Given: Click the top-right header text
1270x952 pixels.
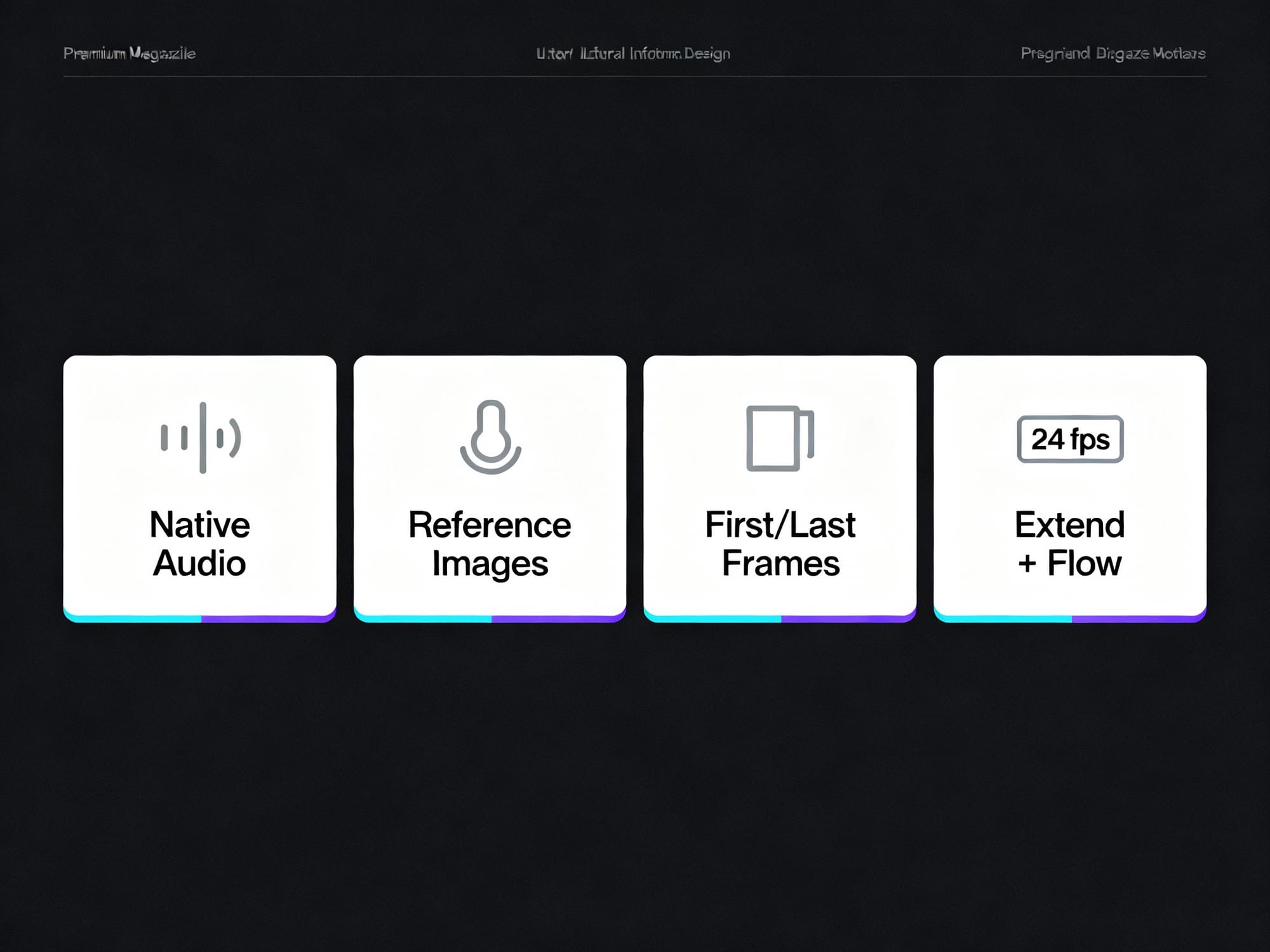Looking at the screenshot, I should pyautogui.click(x=1113, y=54).
